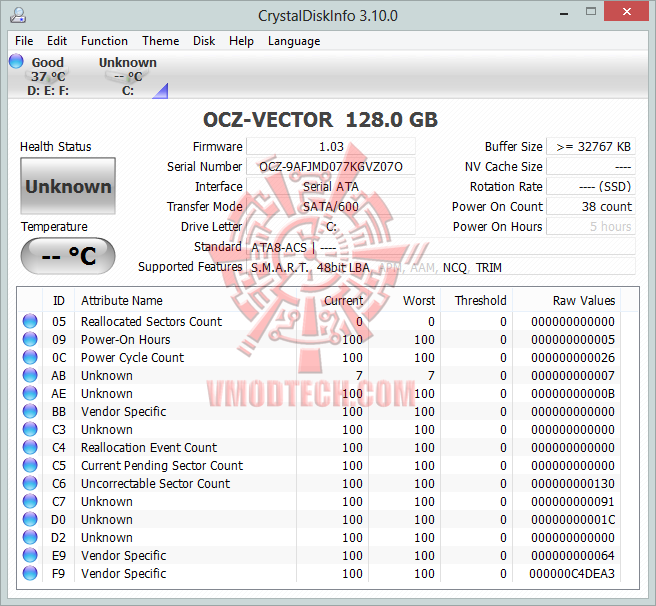Screen dimensions: 656x606
Task: Open the Theme menu
Action: coord(161,41)
